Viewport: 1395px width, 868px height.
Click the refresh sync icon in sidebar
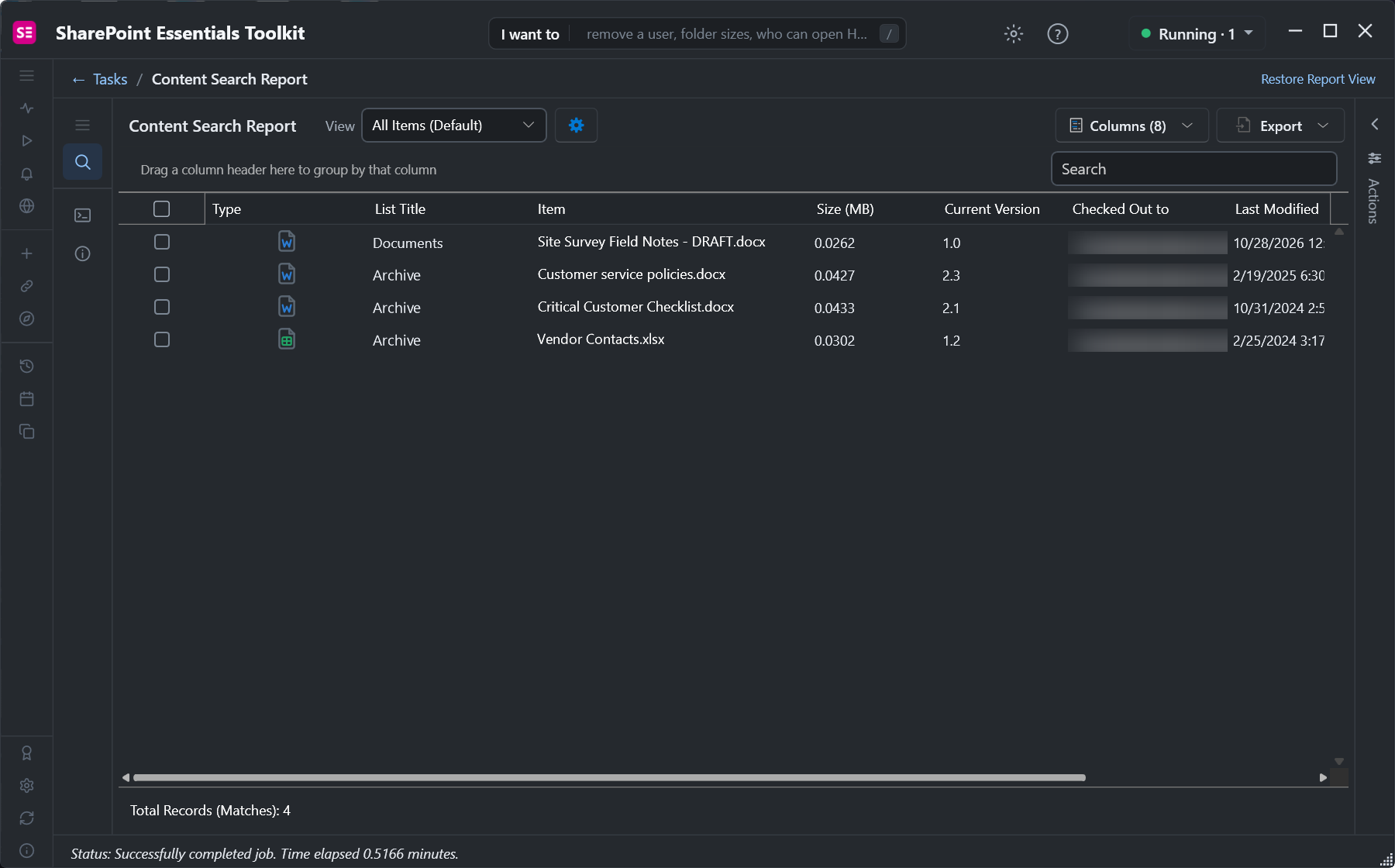pos(26,818)
